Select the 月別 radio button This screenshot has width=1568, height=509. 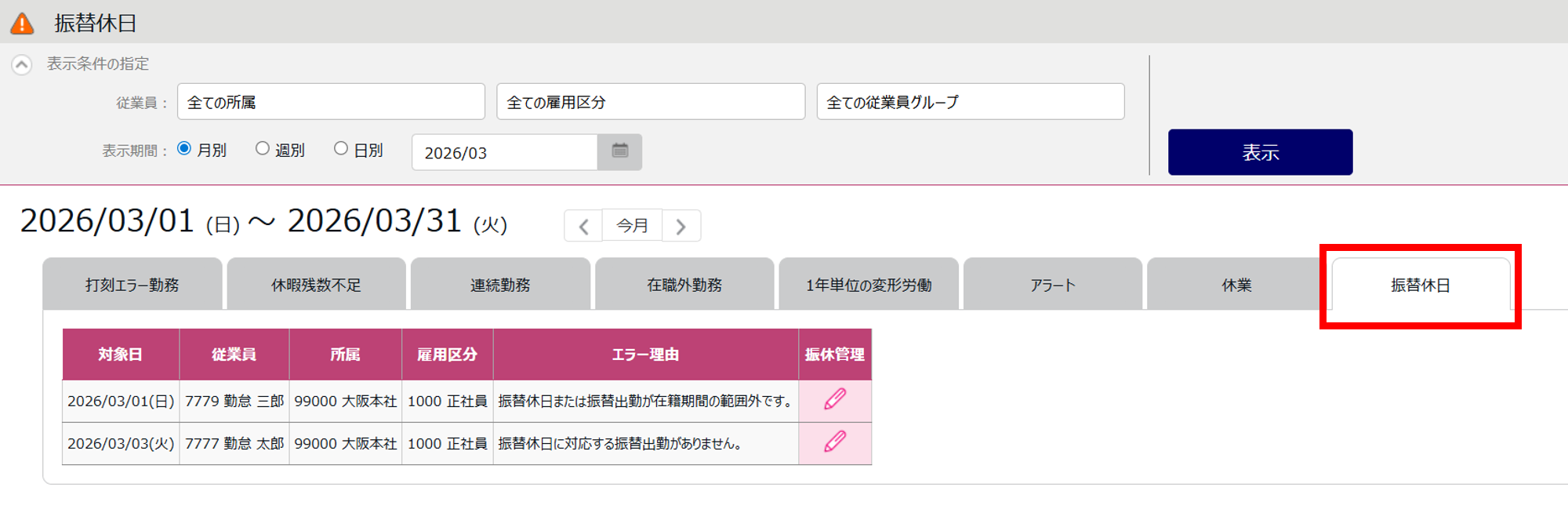tap(184, 149)
